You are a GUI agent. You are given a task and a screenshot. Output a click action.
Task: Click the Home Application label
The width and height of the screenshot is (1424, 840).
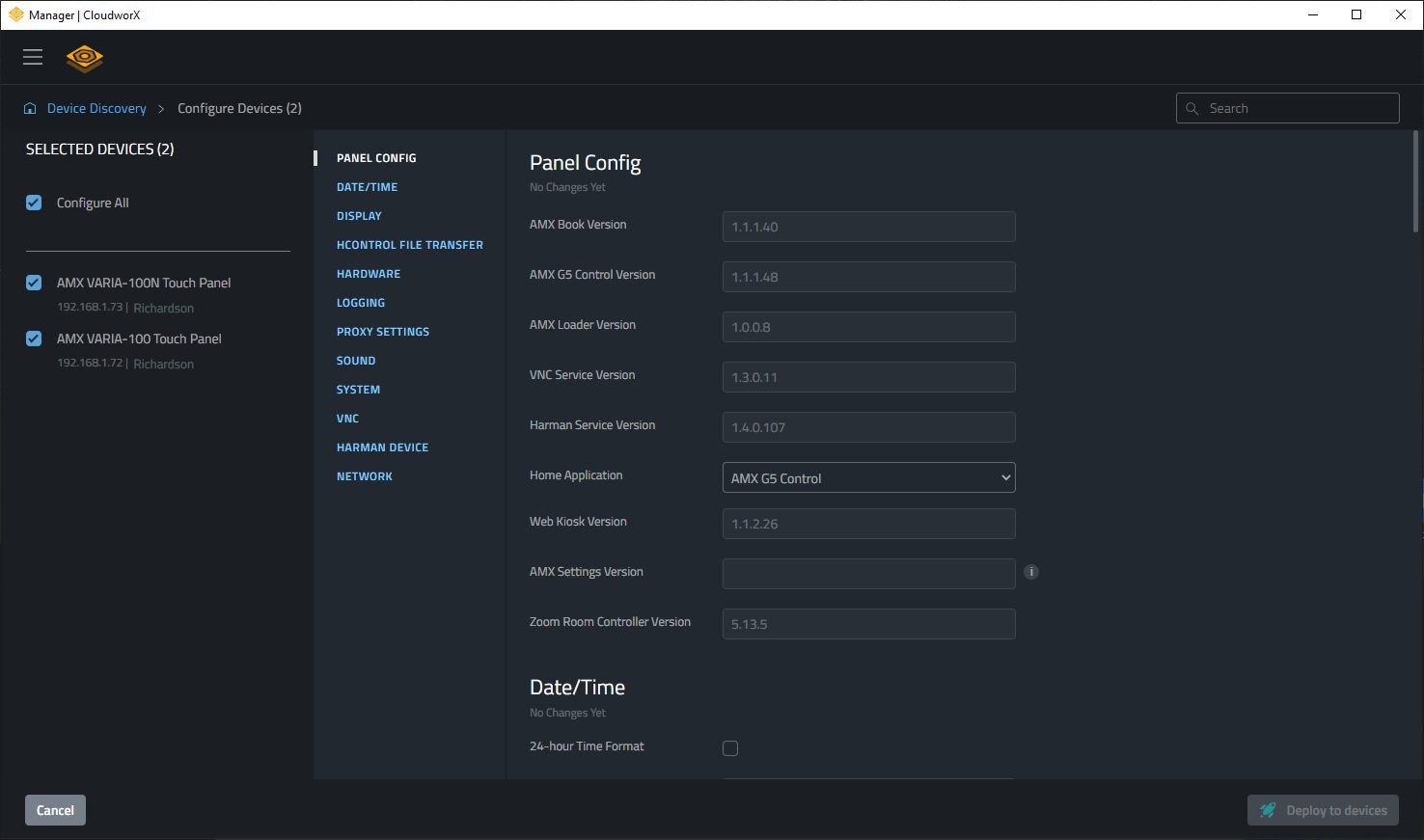pos(576,475)
